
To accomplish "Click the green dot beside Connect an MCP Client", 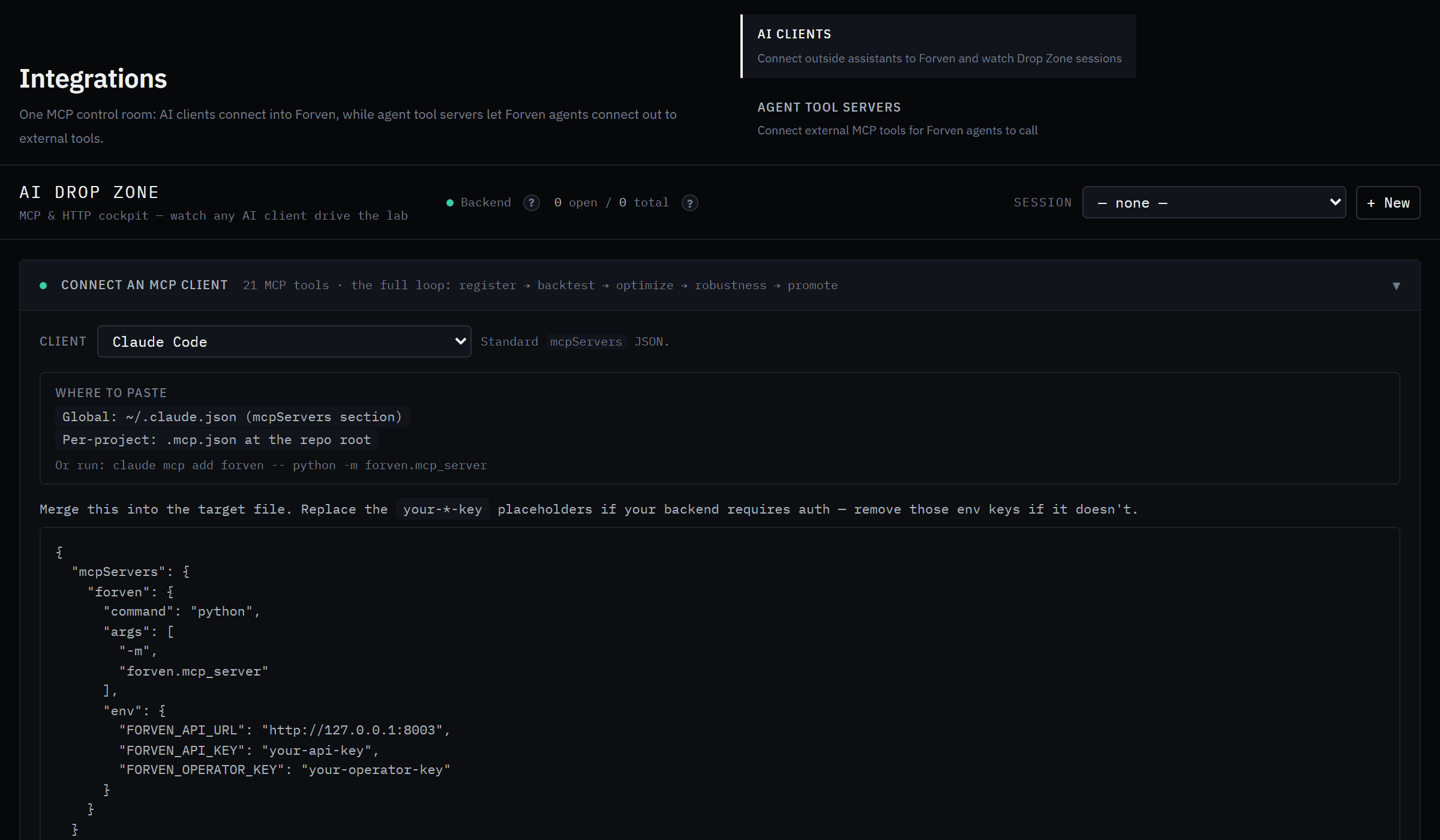I will (43, 286).
